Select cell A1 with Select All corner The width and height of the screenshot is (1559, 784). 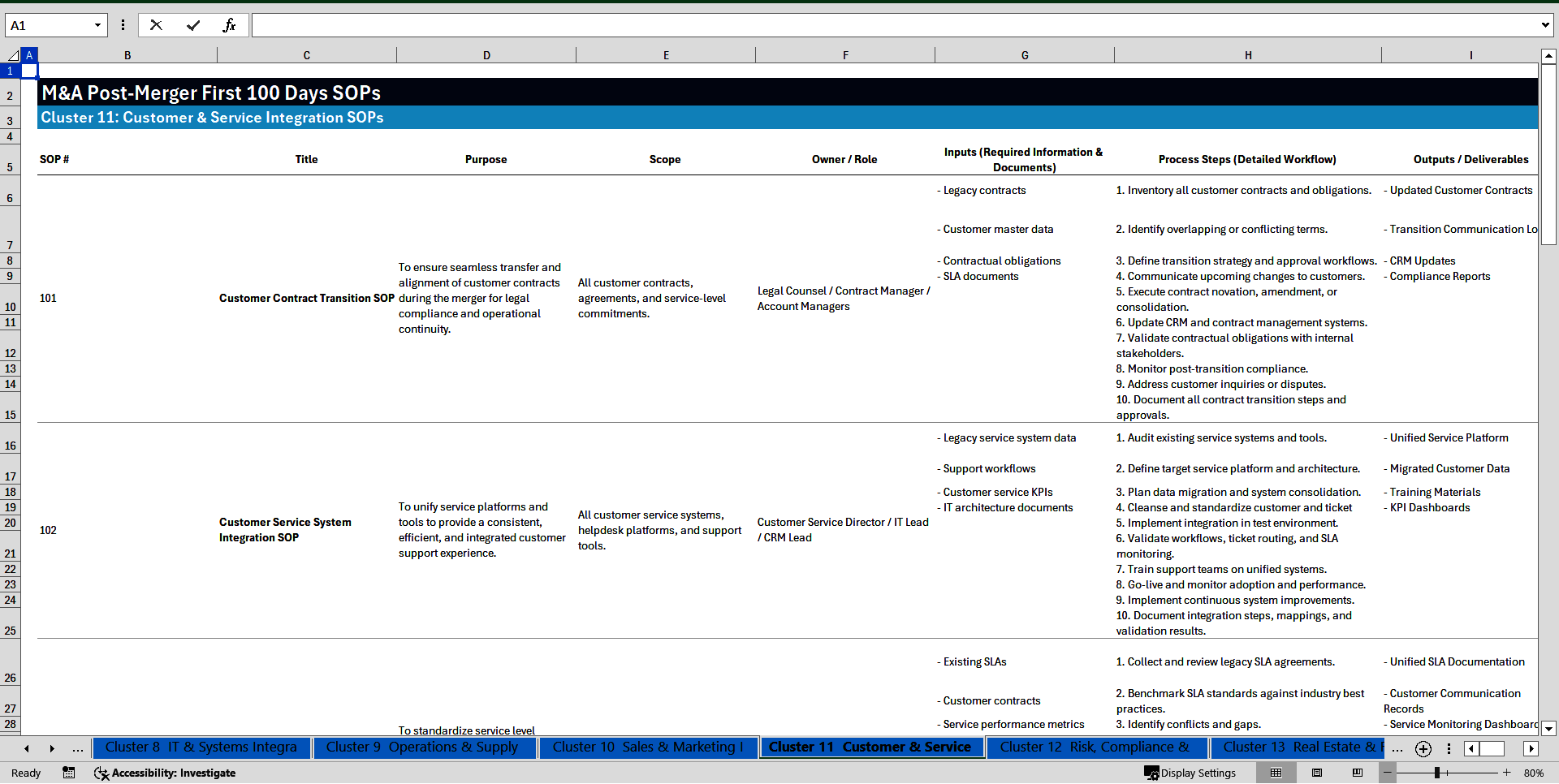(x=13, y=54)
